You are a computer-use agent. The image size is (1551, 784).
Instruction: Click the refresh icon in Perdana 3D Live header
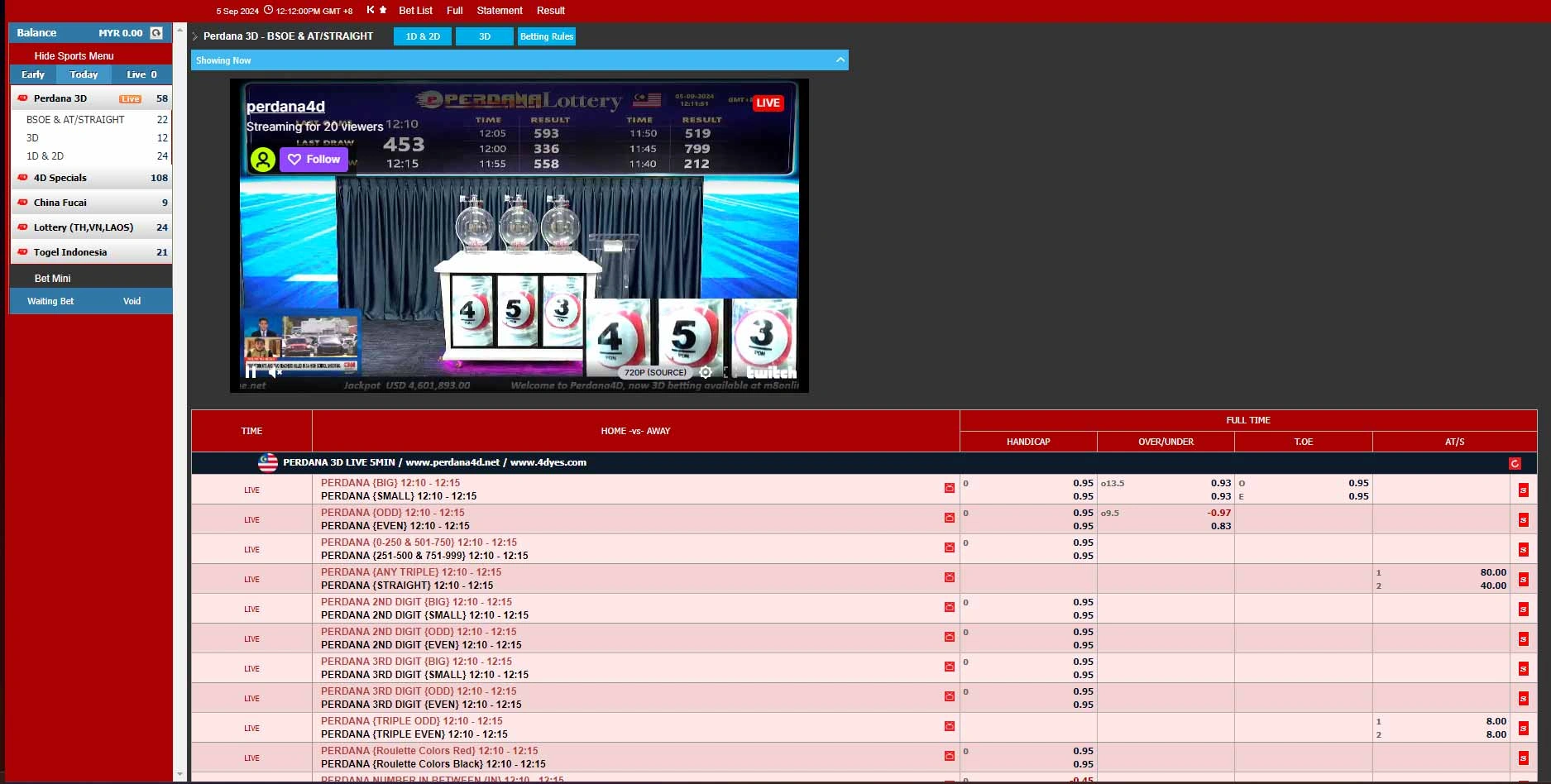coord(1515,463)
